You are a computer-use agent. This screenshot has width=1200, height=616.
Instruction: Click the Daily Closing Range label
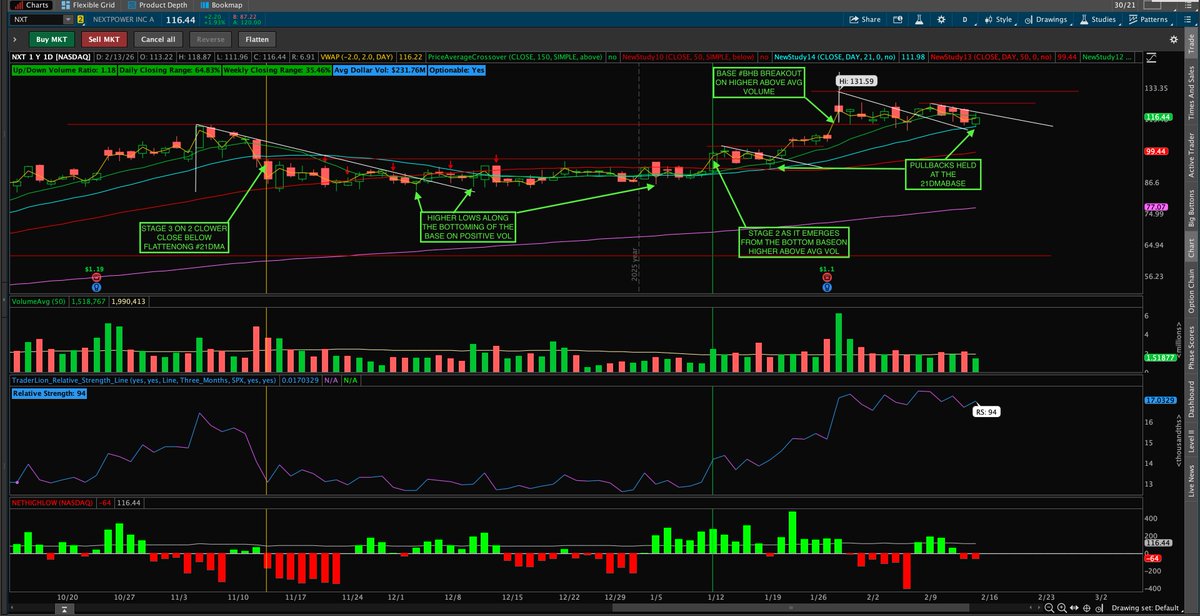point(169,70)
